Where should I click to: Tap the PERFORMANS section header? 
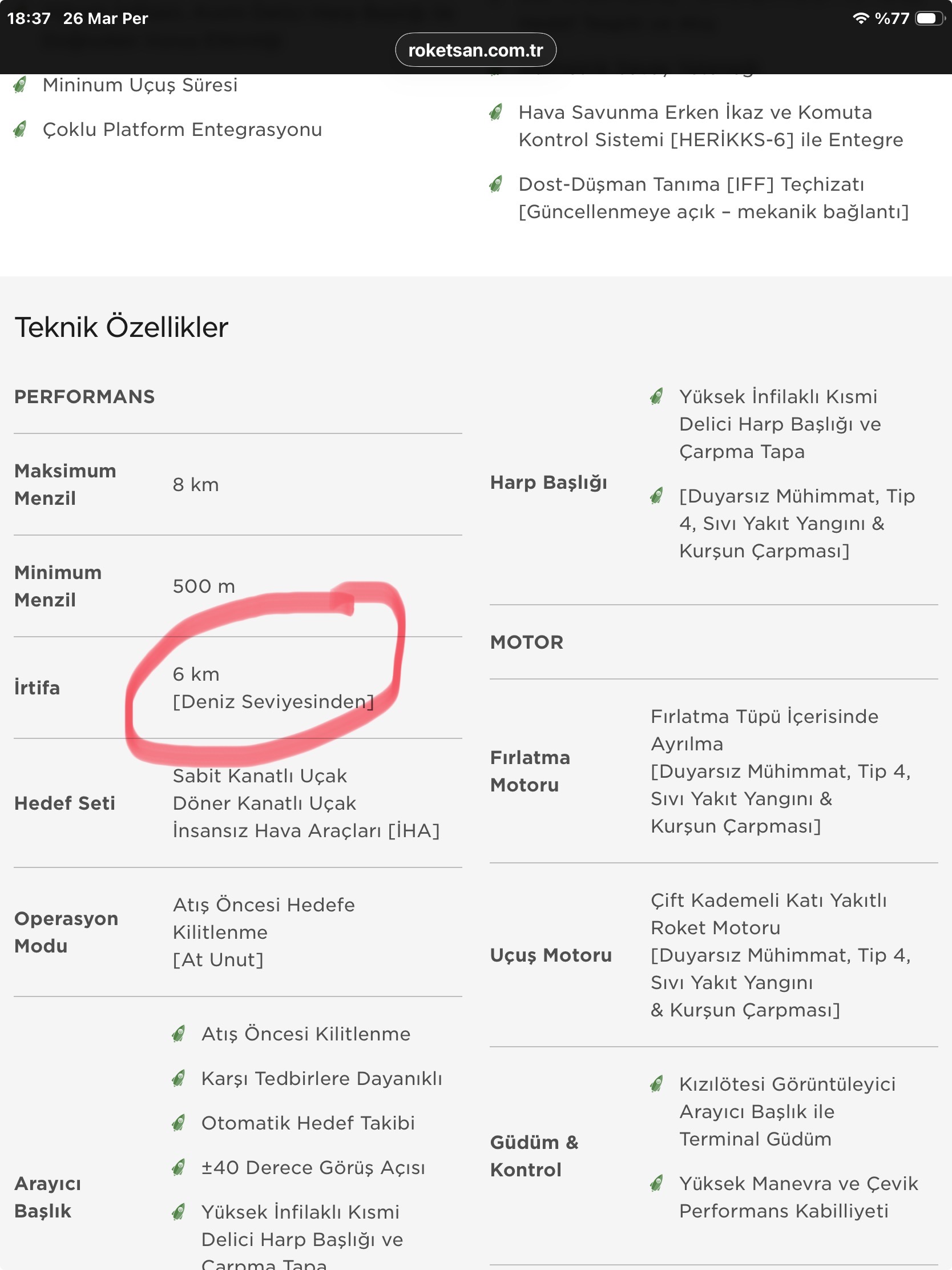(x=84, y=397)
